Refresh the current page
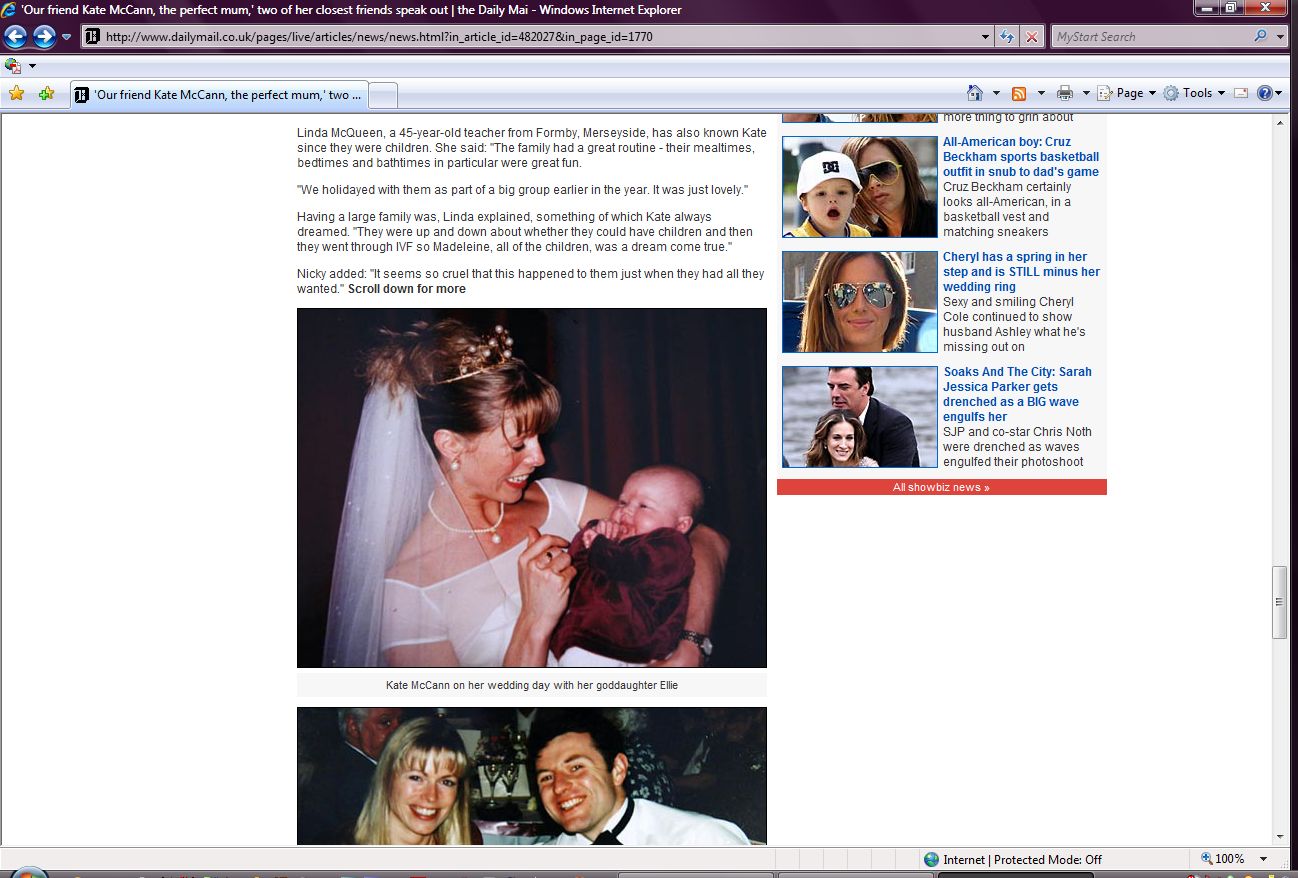The height and width of the screenshot is (878, 1298). click(x=1008, y=37)
